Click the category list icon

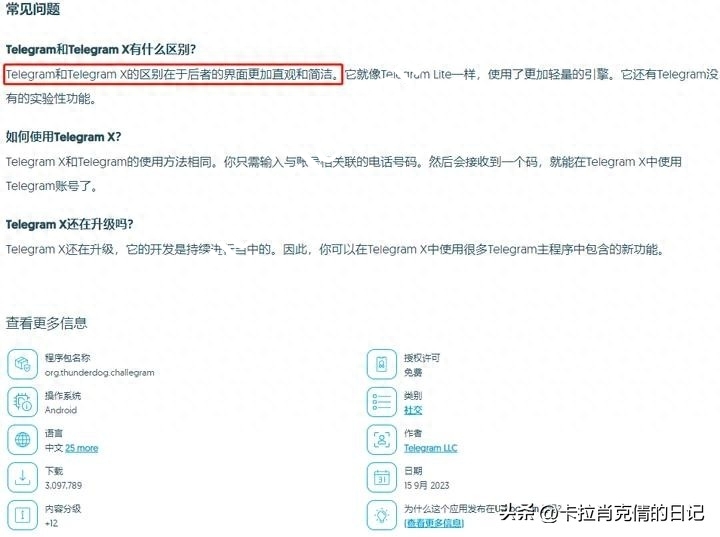pyautogui.click(x=382, y=402)
